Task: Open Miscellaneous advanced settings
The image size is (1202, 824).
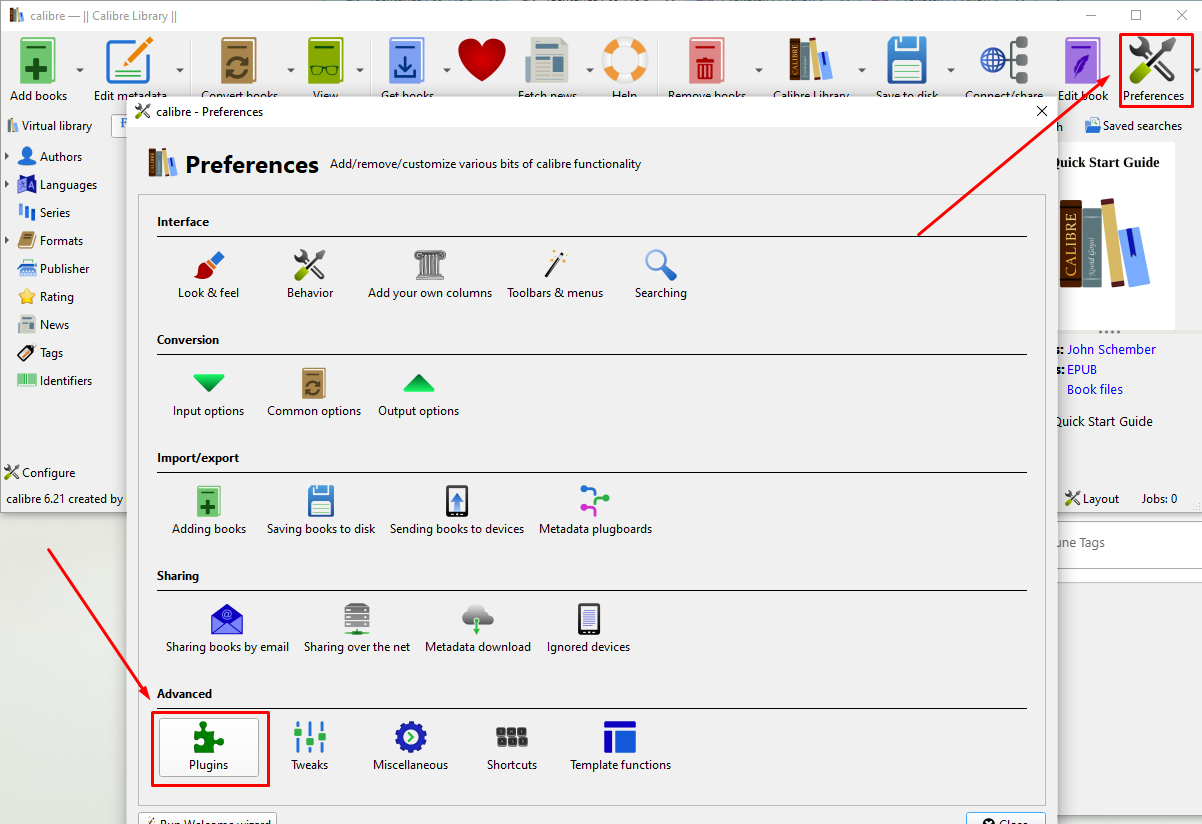Action: click(x=410, y=747)
